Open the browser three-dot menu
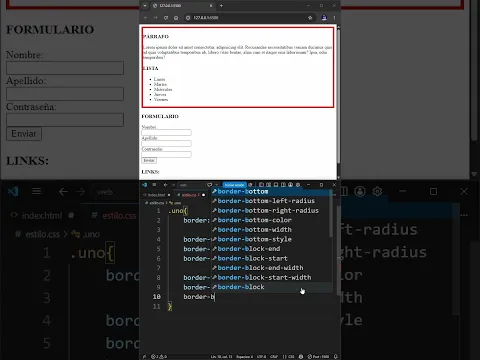Viewport: 480px width, 360px height. coord(334,18)
